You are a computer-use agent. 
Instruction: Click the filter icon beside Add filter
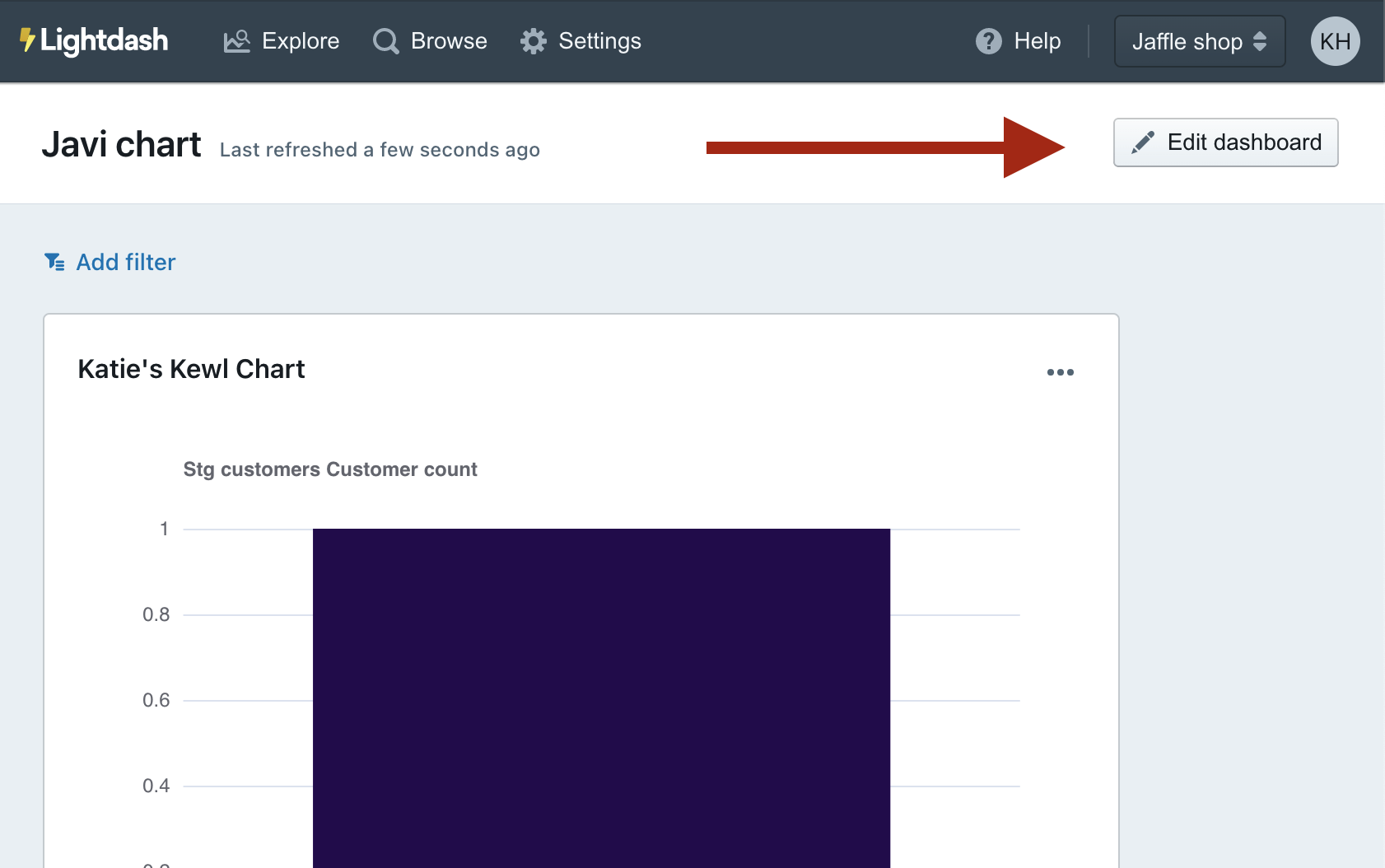point(54,262)
